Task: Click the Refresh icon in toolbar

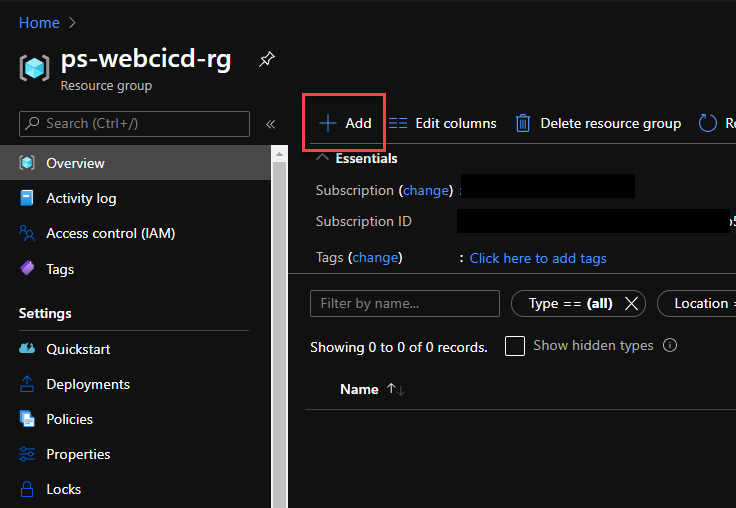Action: tap(708, 123)
